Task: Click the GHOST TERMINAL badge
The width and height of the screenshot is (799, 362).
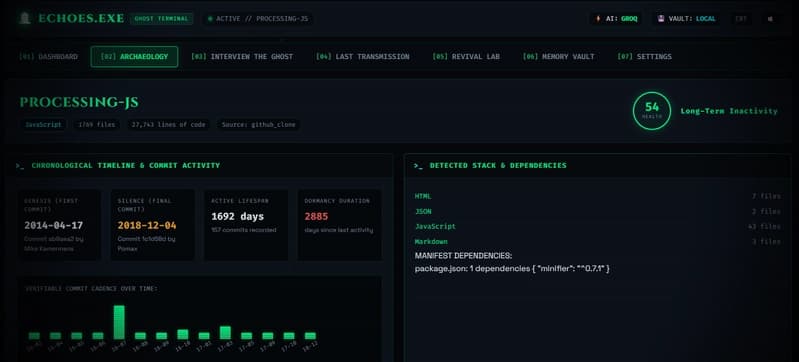Action: pos(161,19)
